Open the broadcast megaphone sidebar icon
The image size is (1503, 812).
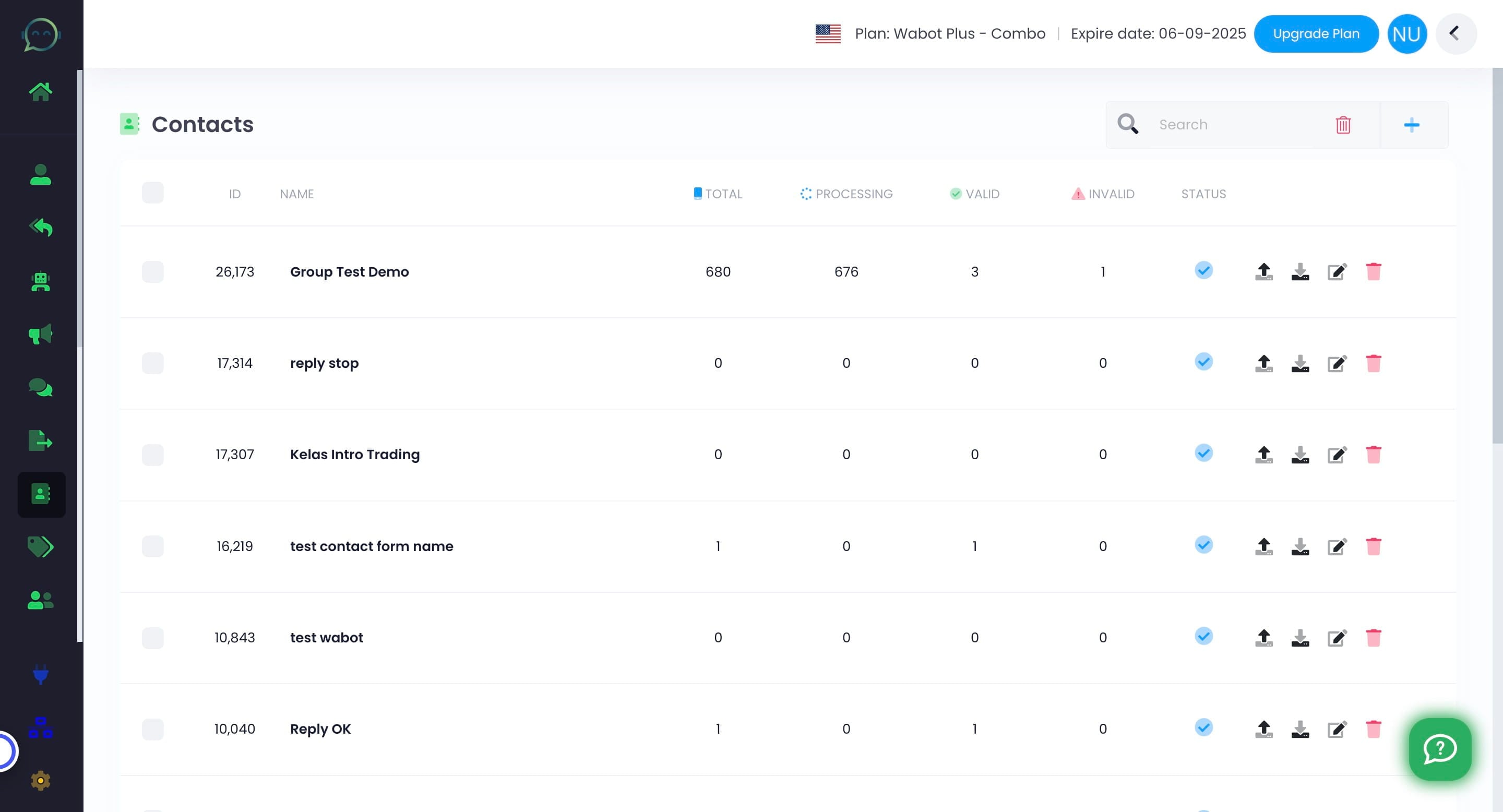pyautogui.click(x=40, y=335)
